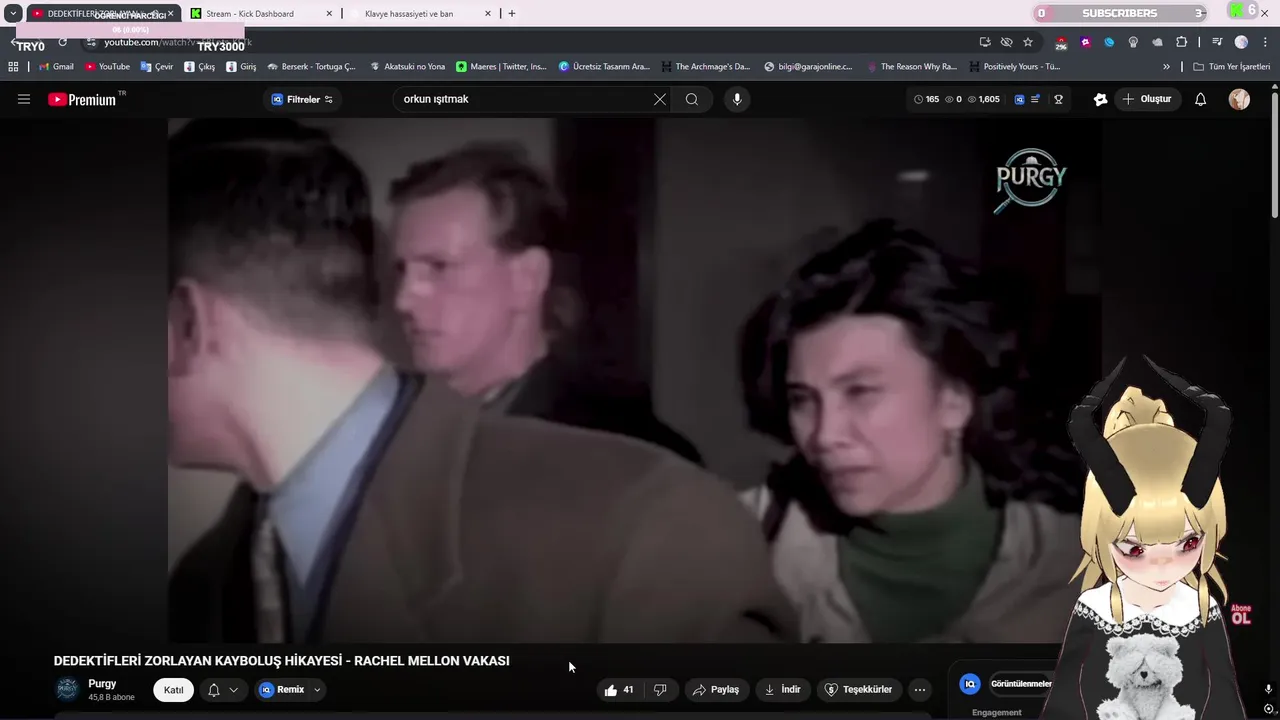Open the vidIQ clock stat showing 165
The height and width of the screenshot is (720, 1280).
pyautogui.click(x=926, y=99)
